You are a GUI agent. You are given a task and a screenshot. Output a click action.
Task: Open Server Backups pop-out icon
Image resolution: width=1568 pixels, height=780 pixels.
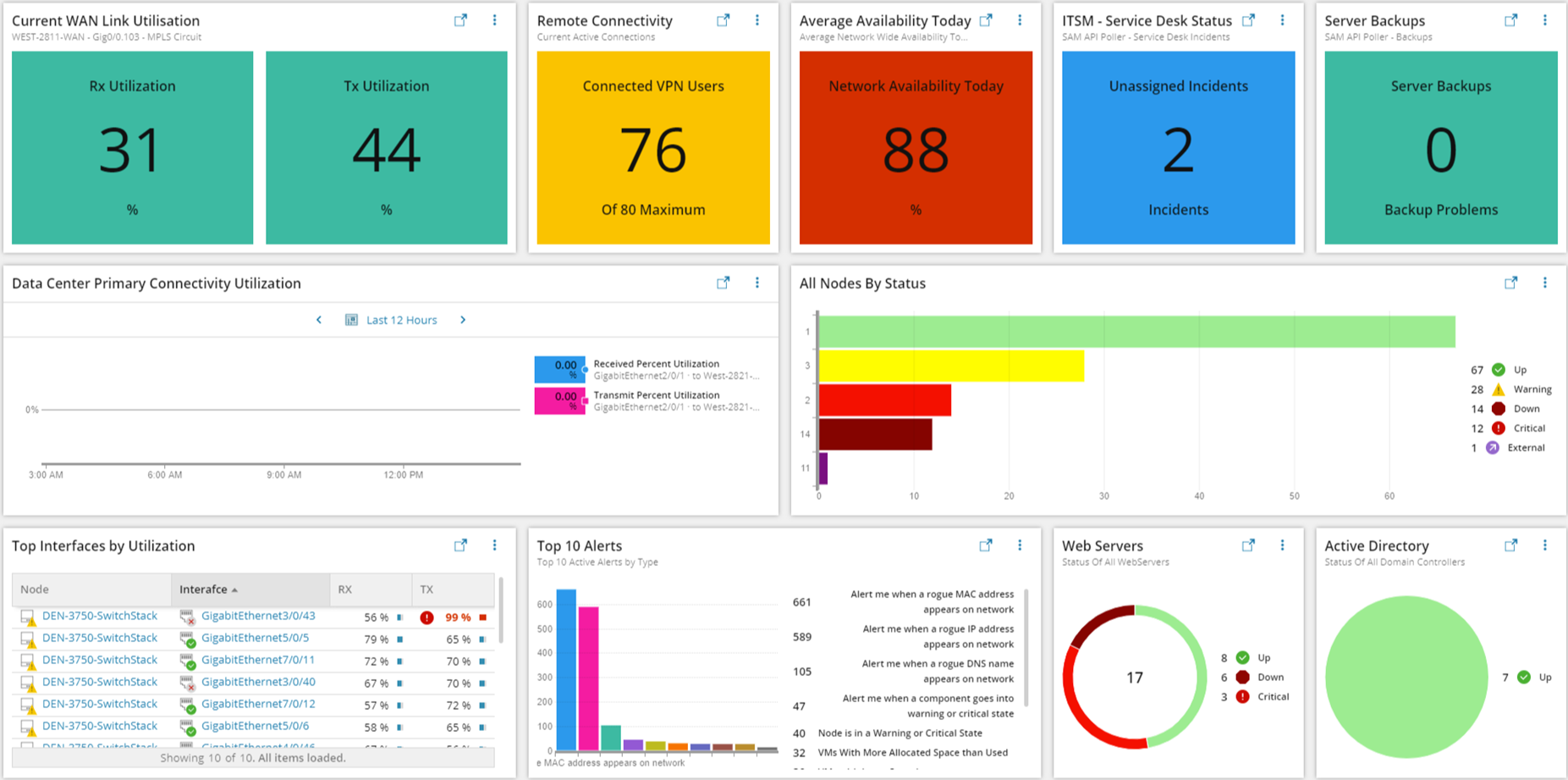point(1510,20)
